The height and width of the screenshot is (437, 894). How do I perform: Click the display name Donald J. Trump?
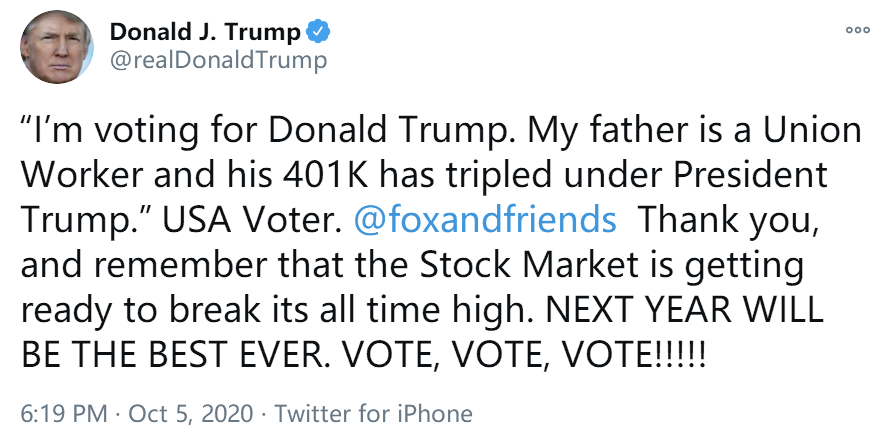point(204,32)
